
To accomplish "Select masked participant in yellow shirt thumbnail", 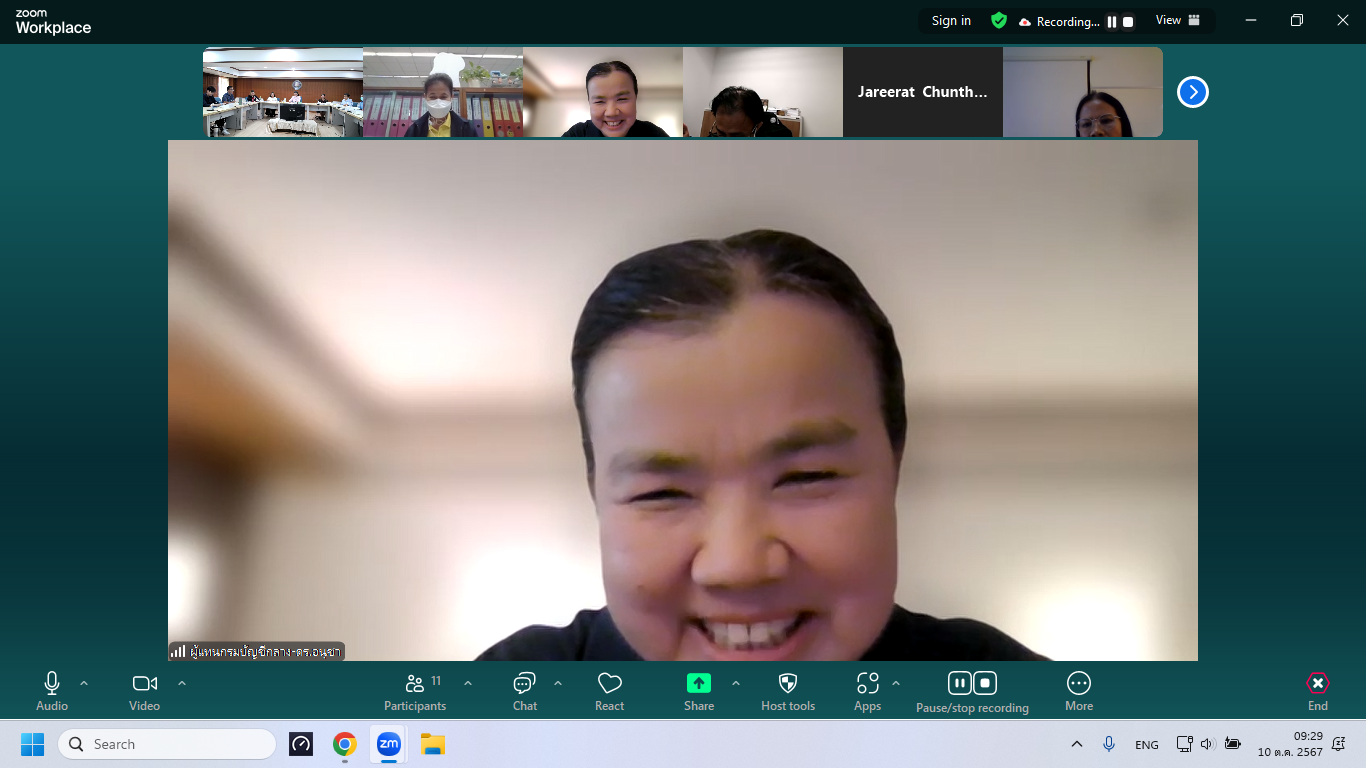I will [443, 92].
